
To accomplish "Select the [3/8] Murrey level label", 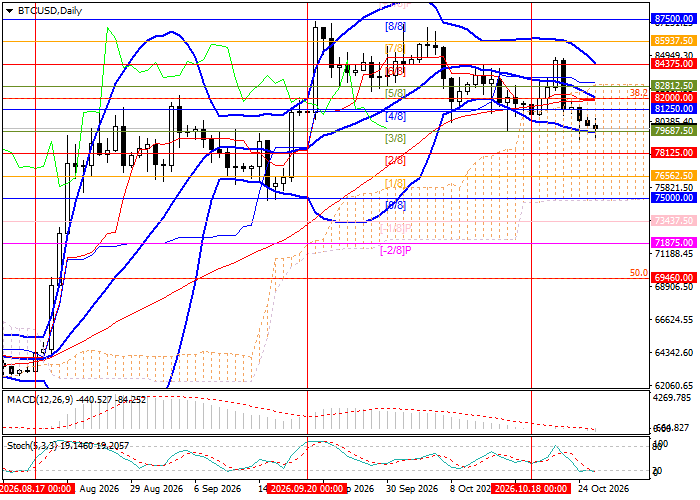I will [x=396, y=138].
